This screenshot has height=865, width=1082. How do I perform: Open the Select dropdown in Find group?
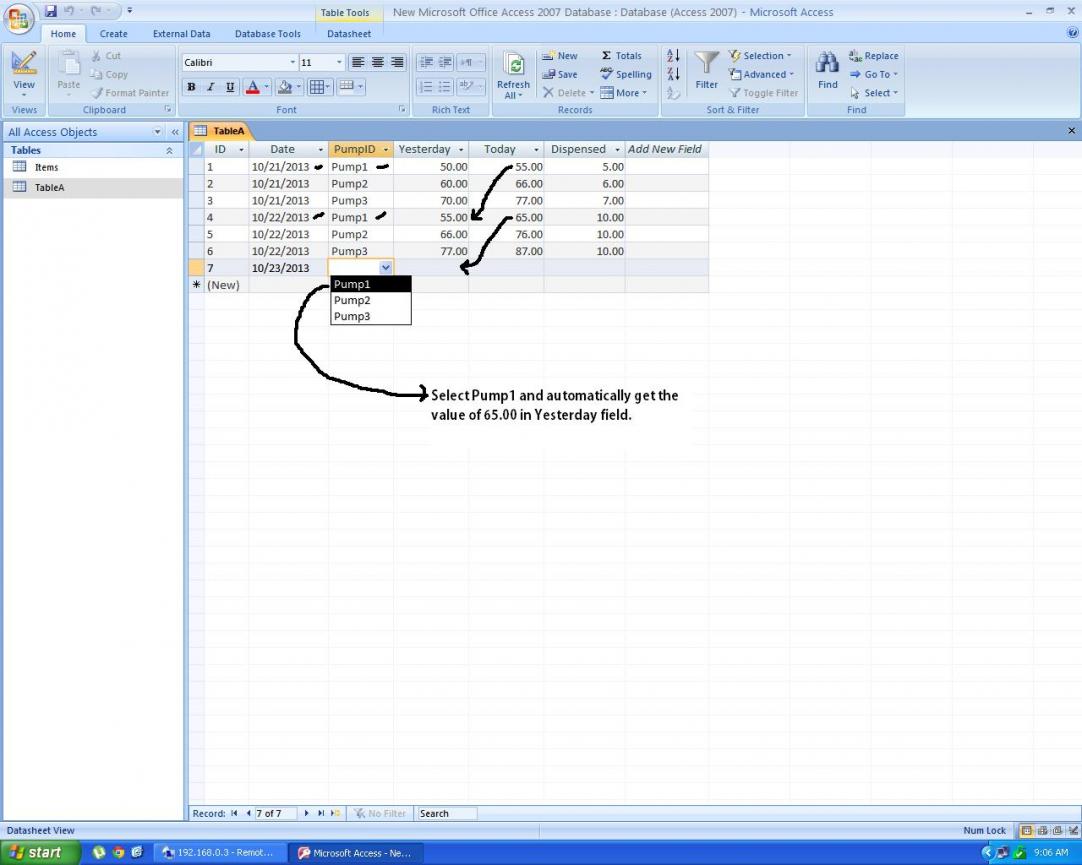point(874,93)
